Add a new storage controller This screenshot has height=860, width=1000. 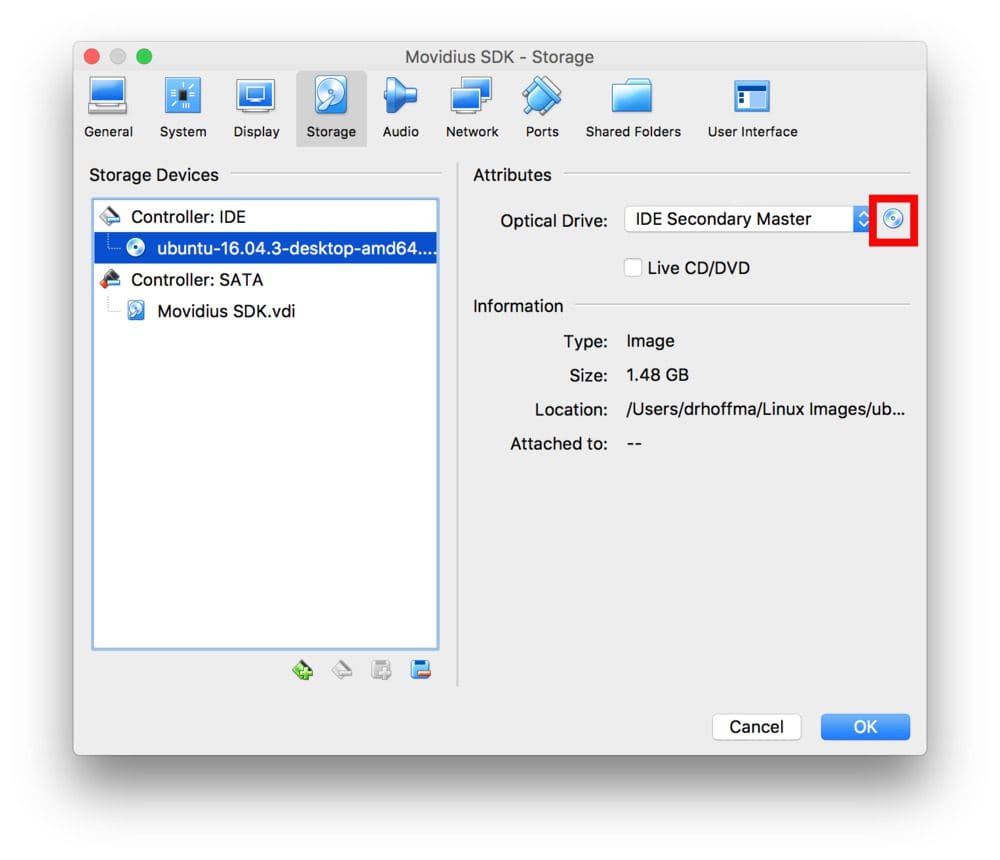tap(302, 669)
